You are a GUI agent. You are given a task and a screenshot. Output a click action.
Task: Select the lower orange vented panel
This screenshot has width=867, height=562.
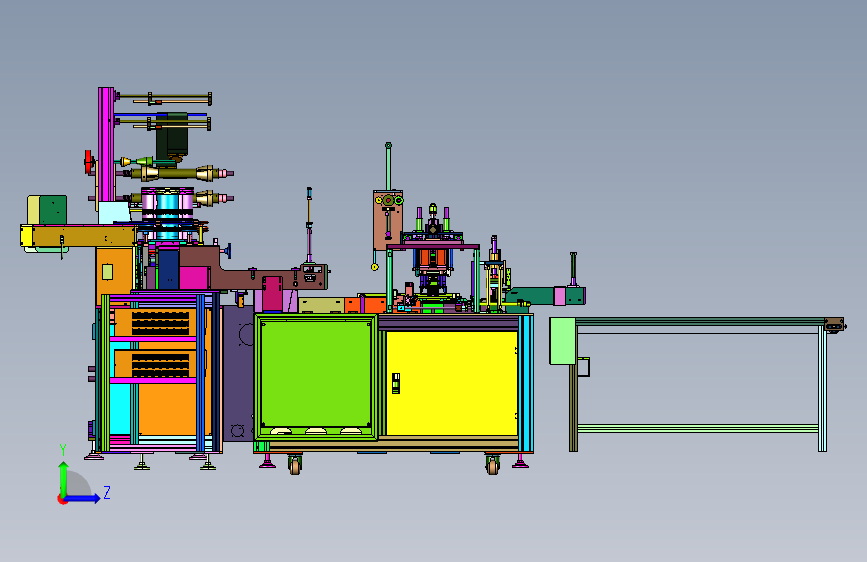tap(155, 364)
